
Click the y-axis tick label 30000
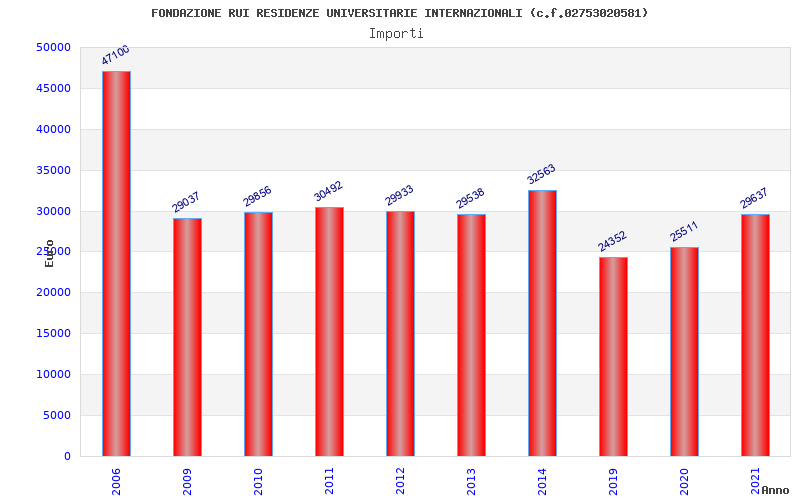[54, 211]
